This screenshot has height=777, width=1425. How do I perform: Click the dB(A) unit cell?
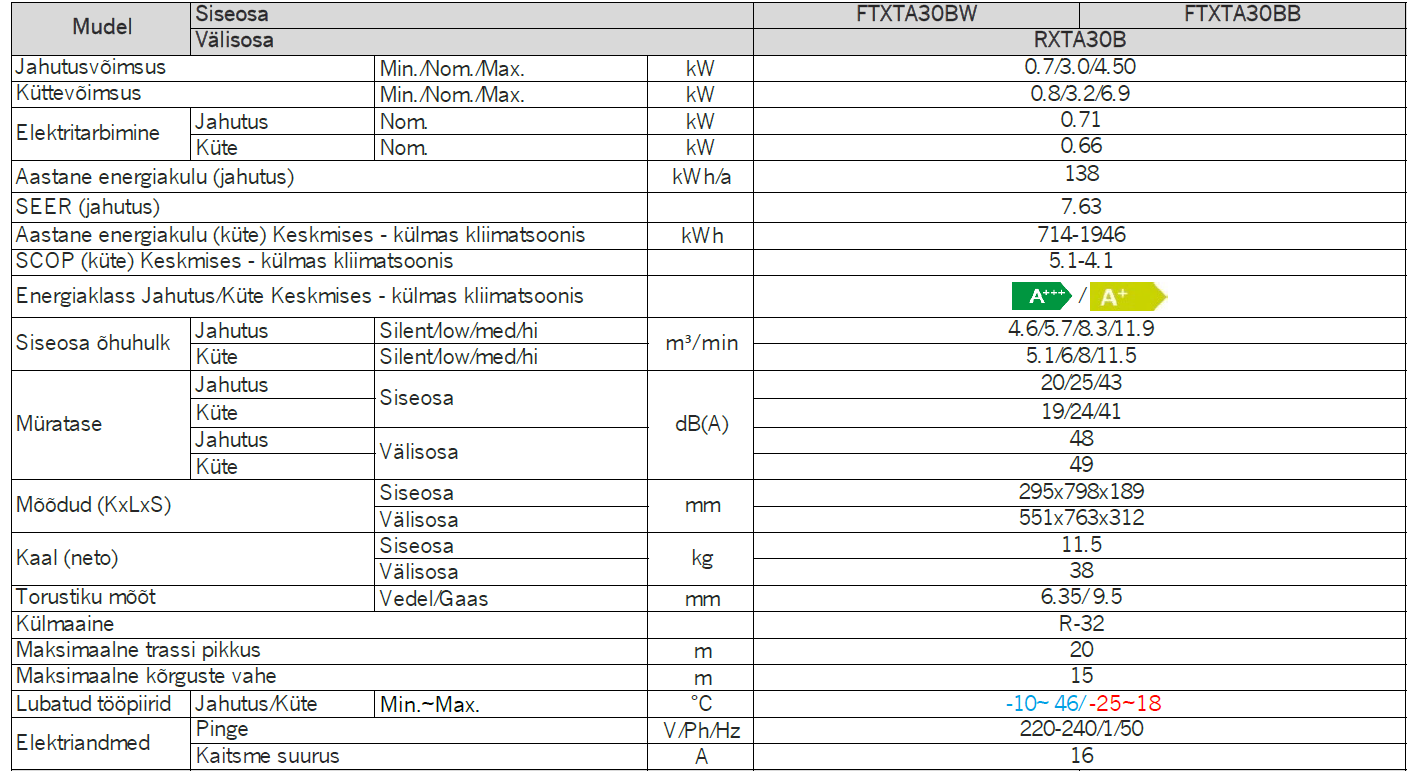[x=700, y=424]
